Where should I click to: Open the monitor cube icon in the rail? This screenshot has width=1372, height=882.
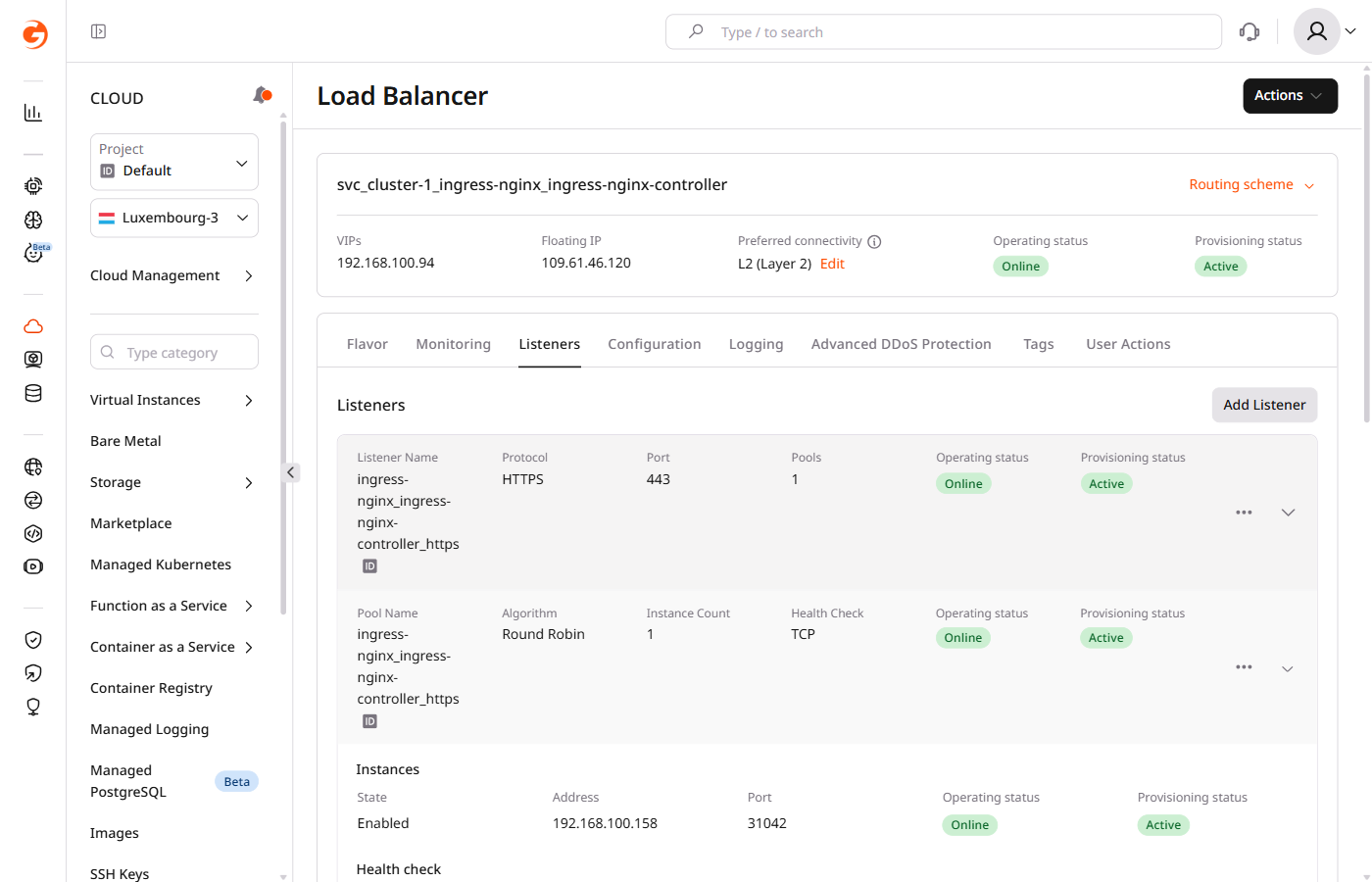(x=33, y=360)
